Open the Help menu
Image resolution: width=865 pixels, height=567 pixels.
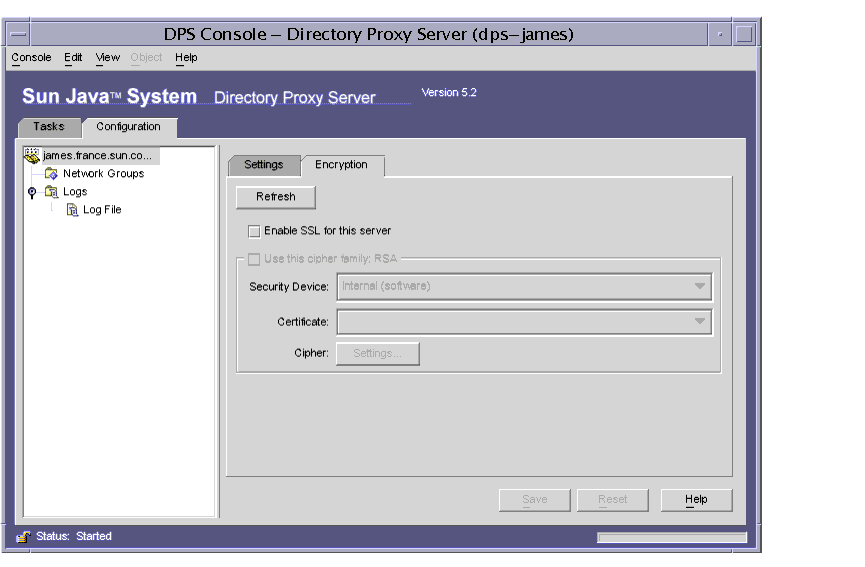pyautogui.click(x=186, y=57)
